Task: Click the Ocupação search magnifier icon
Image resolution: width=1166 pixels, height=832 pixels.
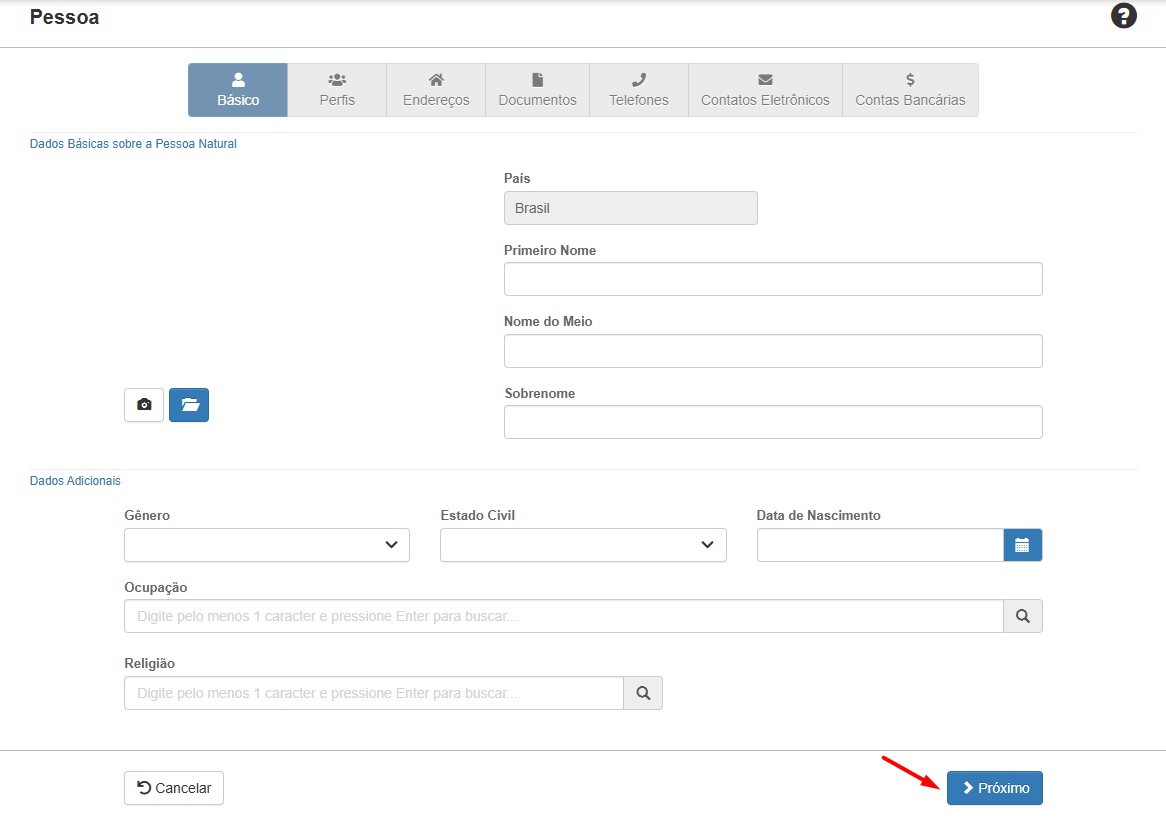Action: (x=1022, y=616)
